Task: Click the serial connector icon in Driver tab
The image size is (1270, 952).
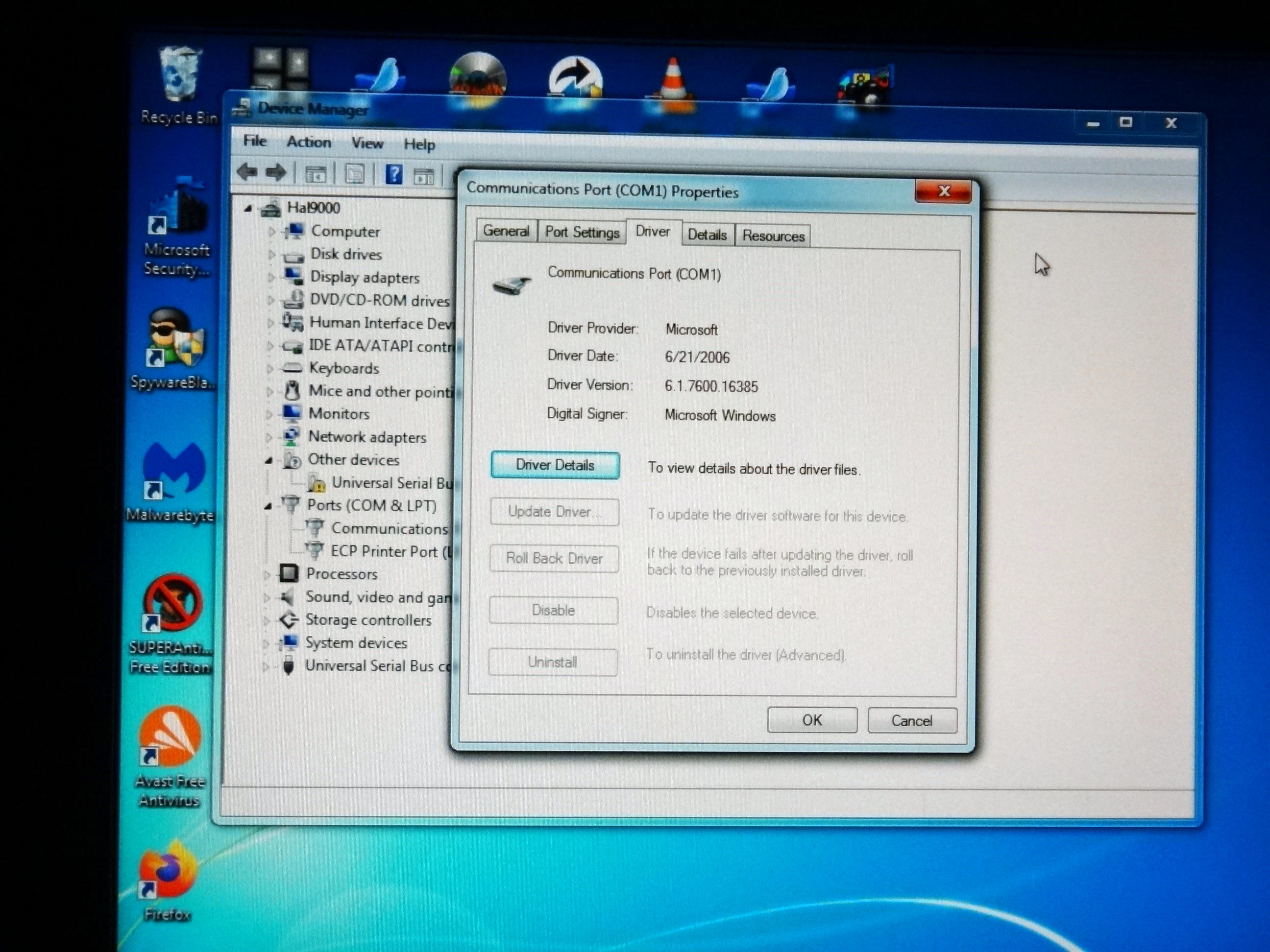Action: (x=512, y=285)
